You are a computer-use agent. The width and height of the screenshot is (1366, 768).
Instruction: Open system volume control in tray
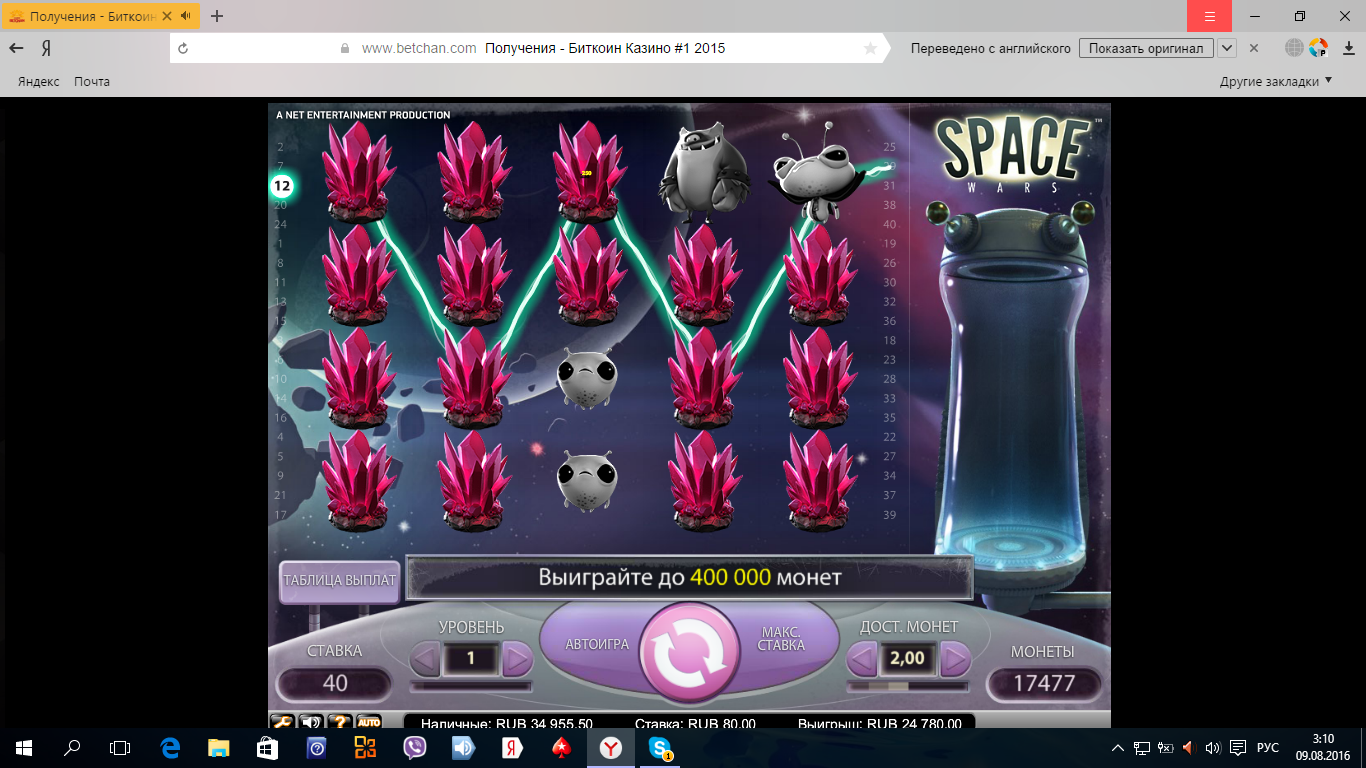[1213, 747]
